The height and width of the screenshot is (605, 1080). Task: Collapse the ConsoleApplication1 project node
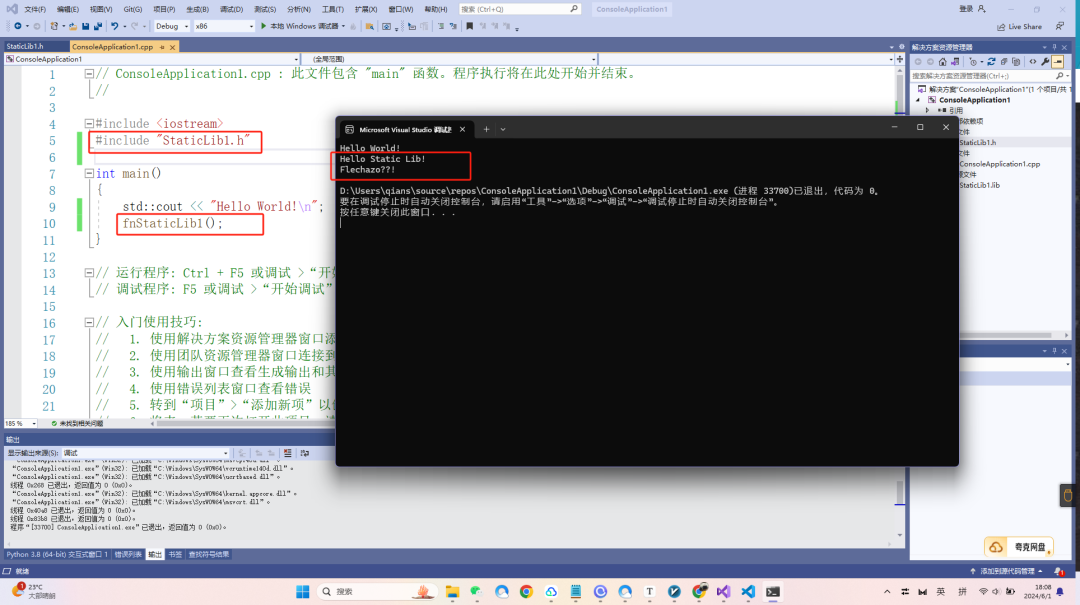tap(918, 100)
